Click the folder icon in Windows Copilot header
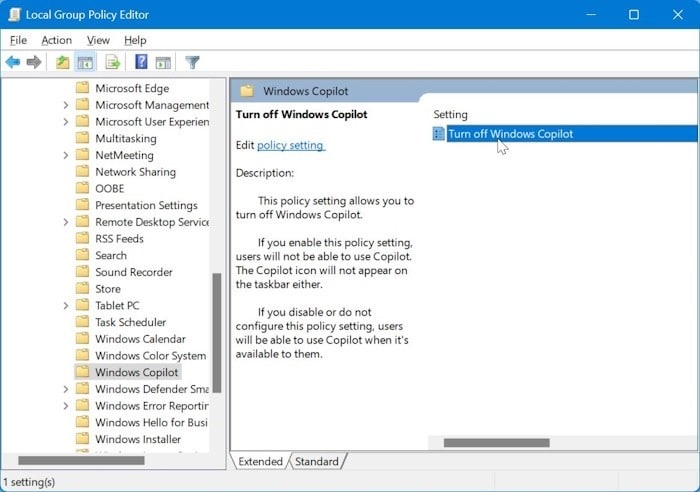Viewport: 700px width, 492px height. [x=247, y=91]
